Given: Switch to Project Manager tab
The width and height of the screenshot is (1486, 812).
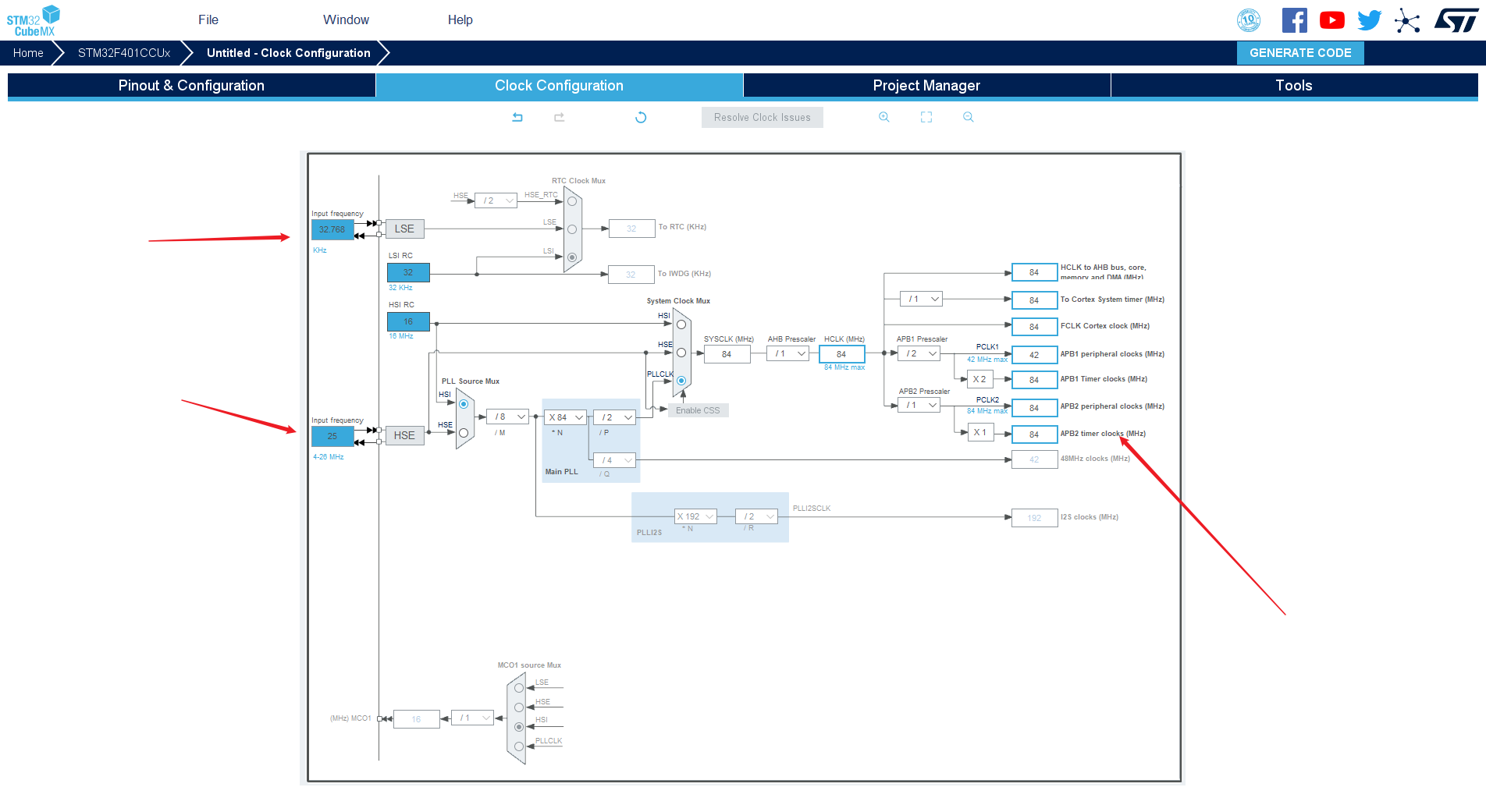Looking at the screenshot, I should tap(926, 86).
